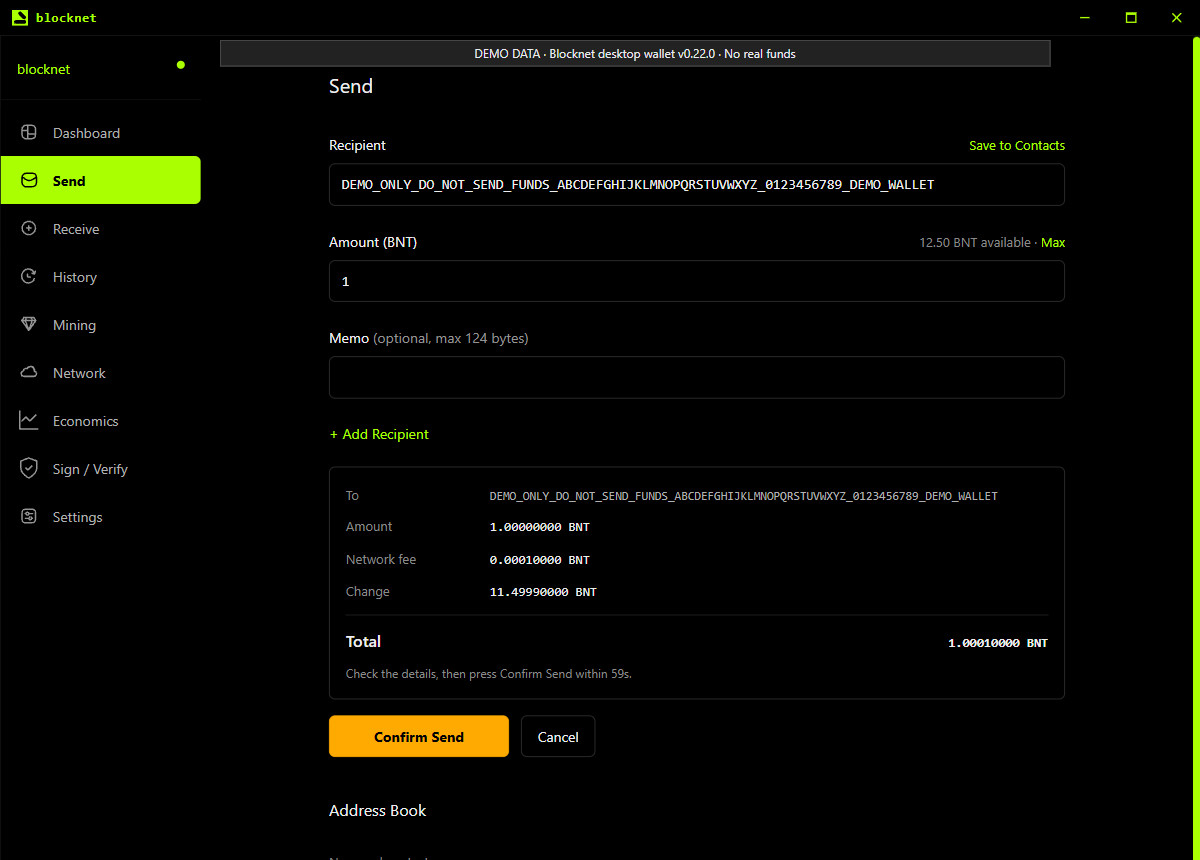Viewport: 1200px width, 860px height.
Task: Open Dashboard via its sidebar icon
Action: (29, 133)
